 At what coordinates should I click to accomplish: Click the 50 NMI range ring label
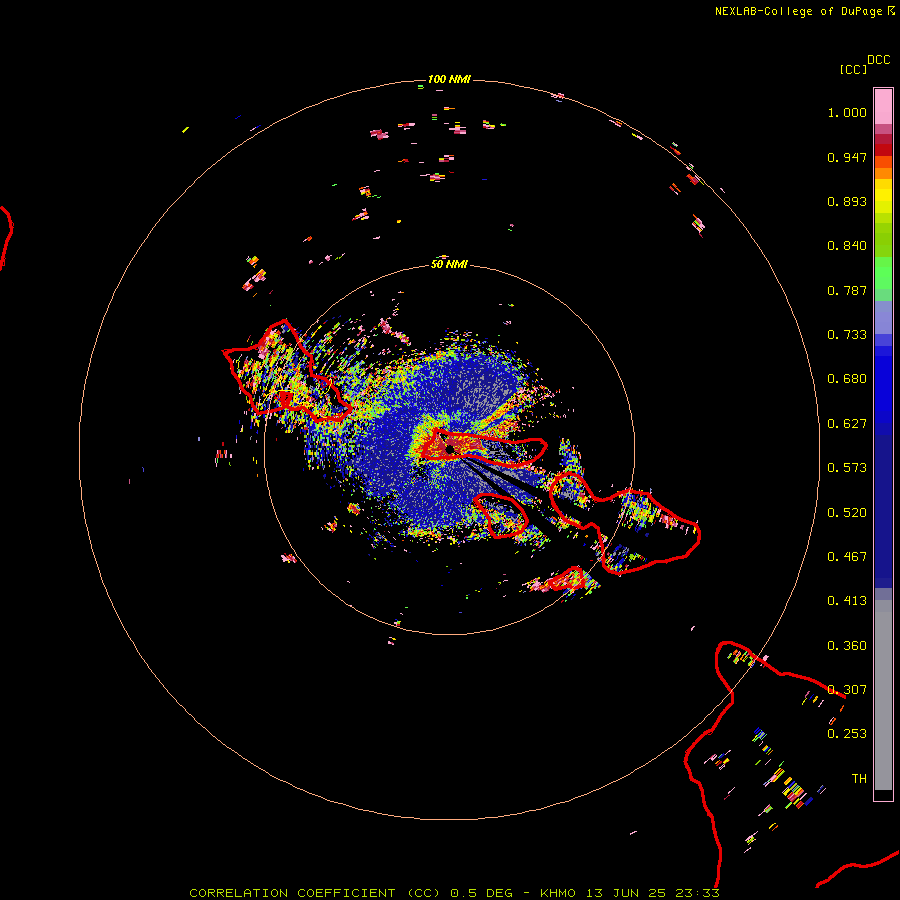pos(449,264)
